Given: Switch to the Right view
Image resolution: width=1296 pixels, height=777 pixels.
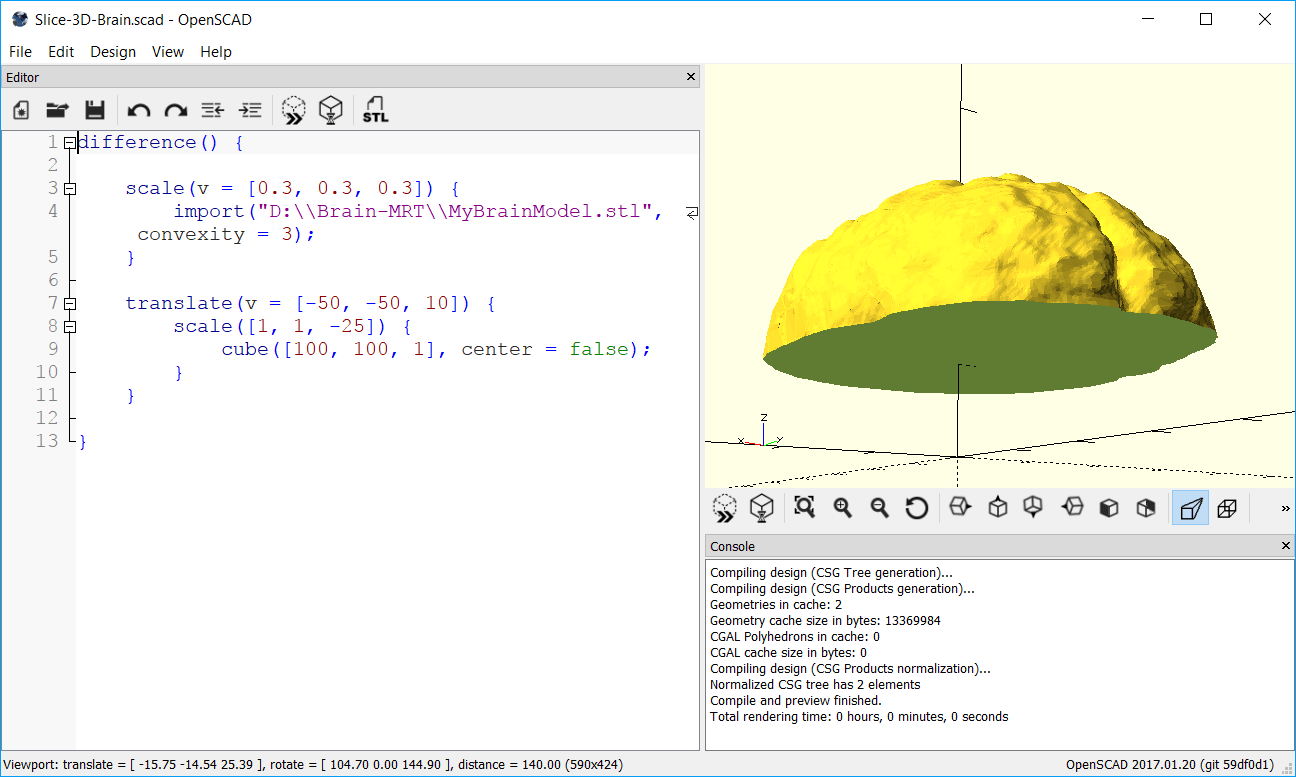Looking at the screenshot, I should tap(960, 508).
